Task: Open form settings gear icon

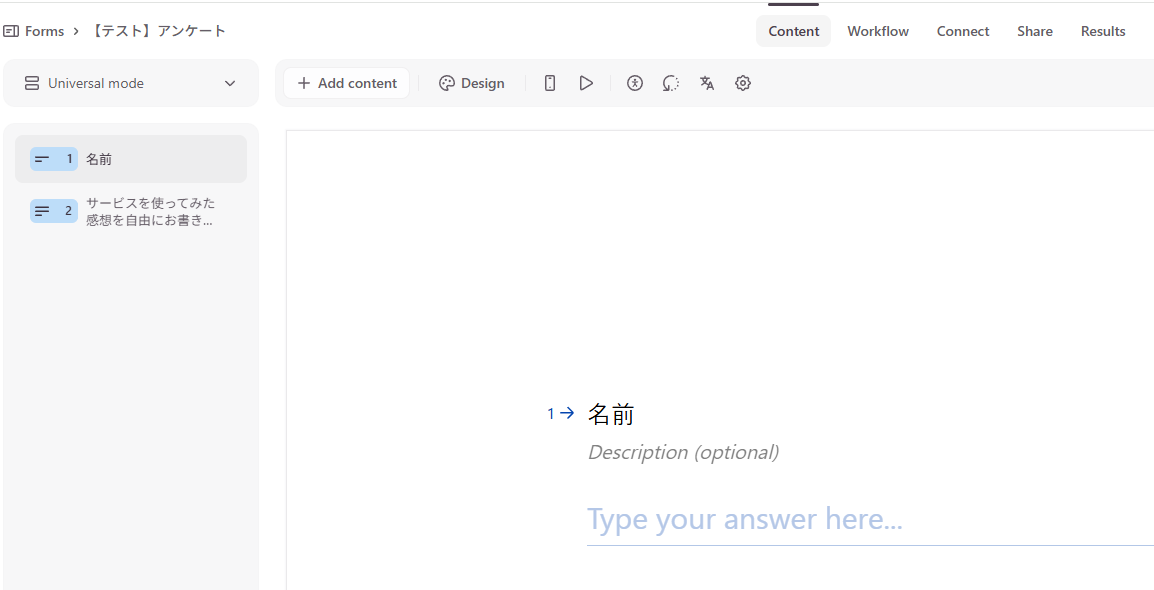Action: click(743, 83)
